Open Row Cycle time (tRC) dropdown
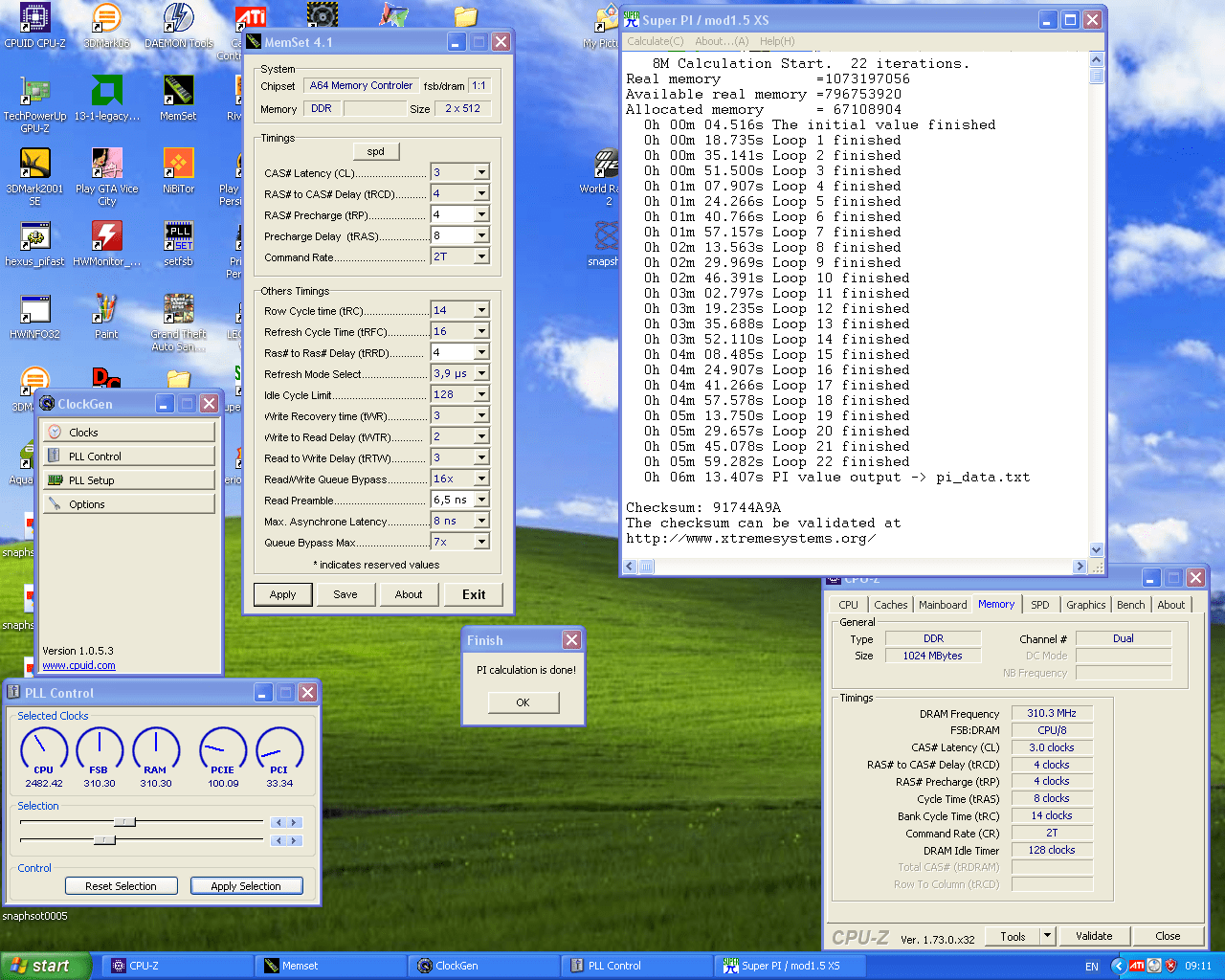This screenshot has width=1225, height=980. (481, 310)
